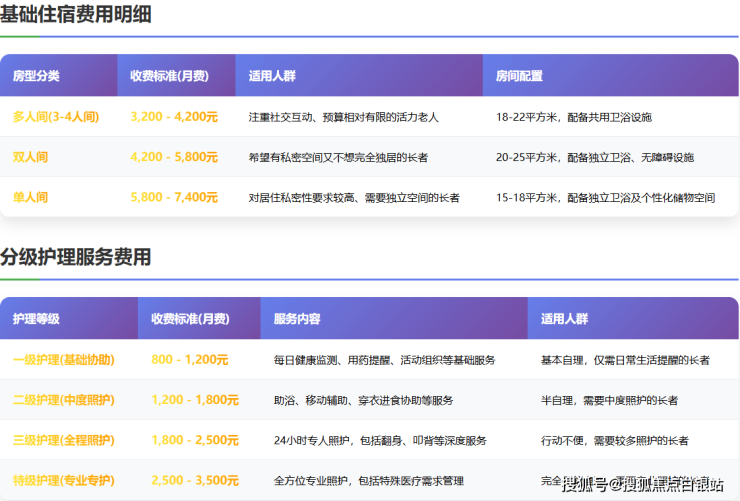Click the 18-22平方米 shared bathroom description
The height and width of the screenshot is (501, 740).
(x=573, y=117)
